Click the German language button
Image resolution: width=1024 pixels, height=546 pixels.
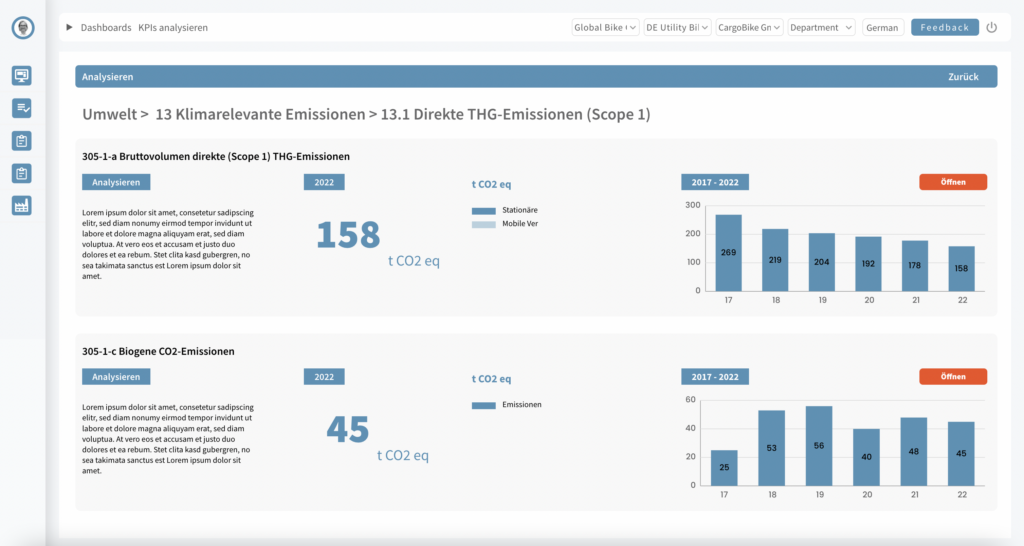882,27
